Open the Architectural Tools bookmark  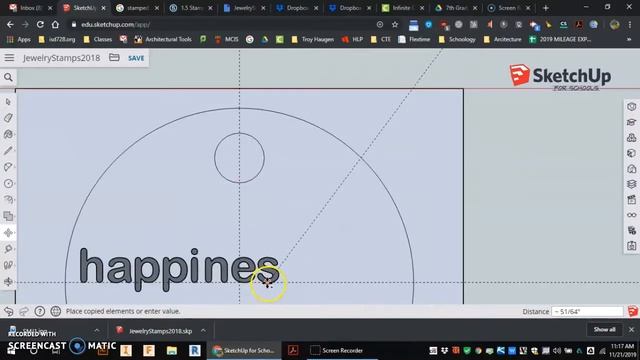click(x=163, y=39)
